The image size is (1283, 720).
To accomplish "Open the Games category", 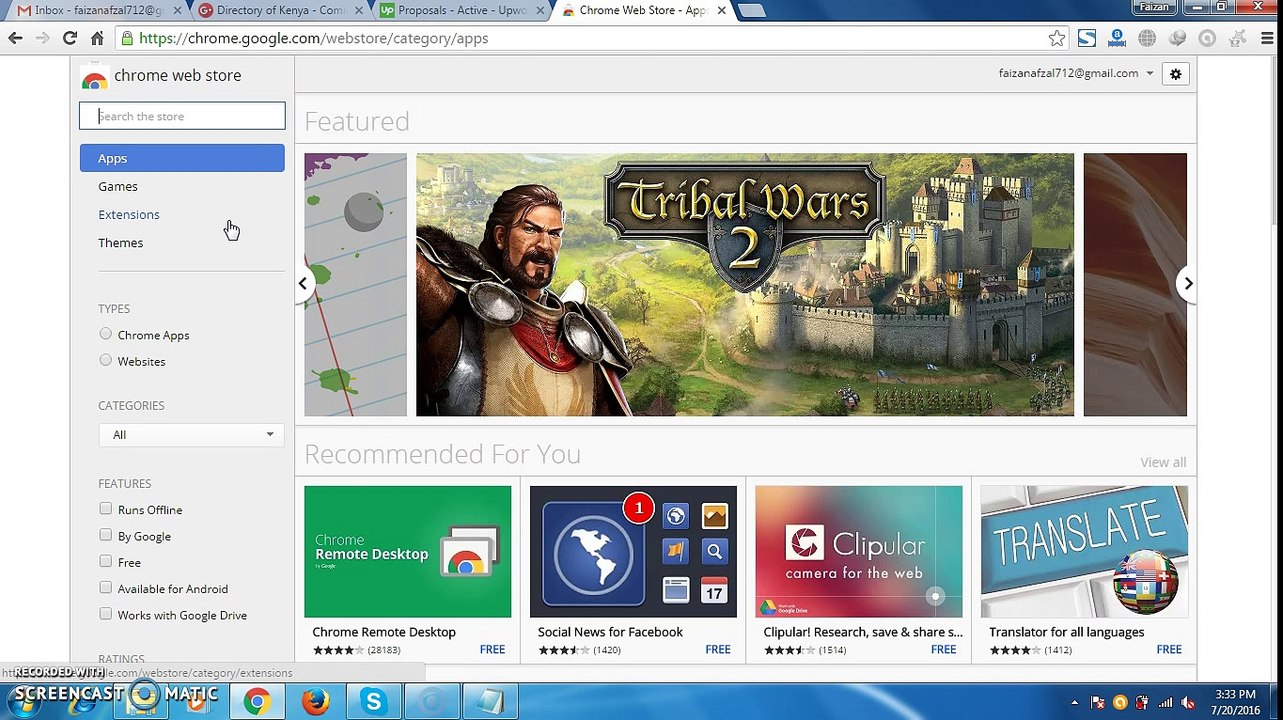I will pos(118,186).
